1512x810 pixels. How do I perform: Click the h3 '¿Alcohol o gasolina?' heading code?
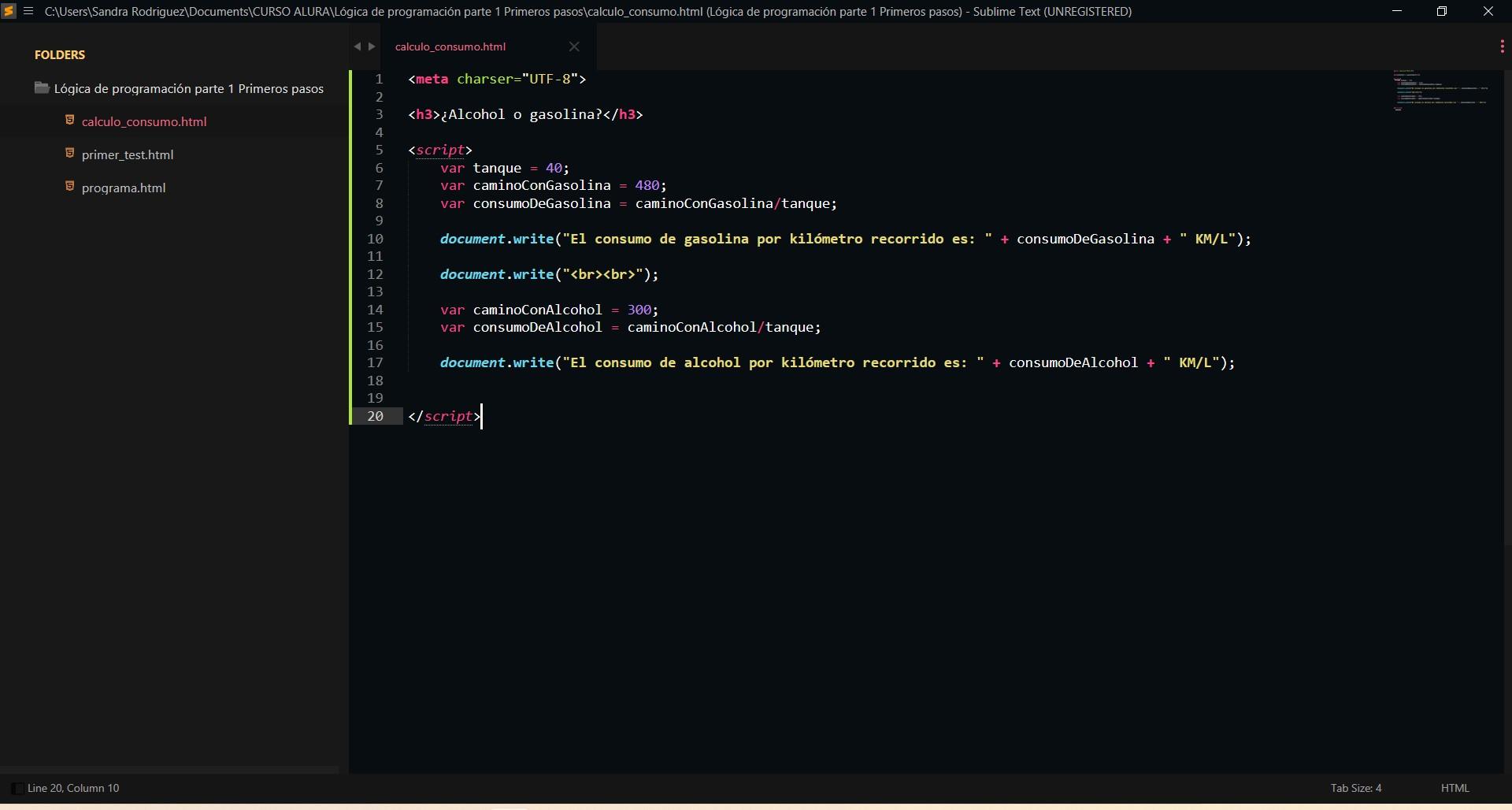point(525,114)
